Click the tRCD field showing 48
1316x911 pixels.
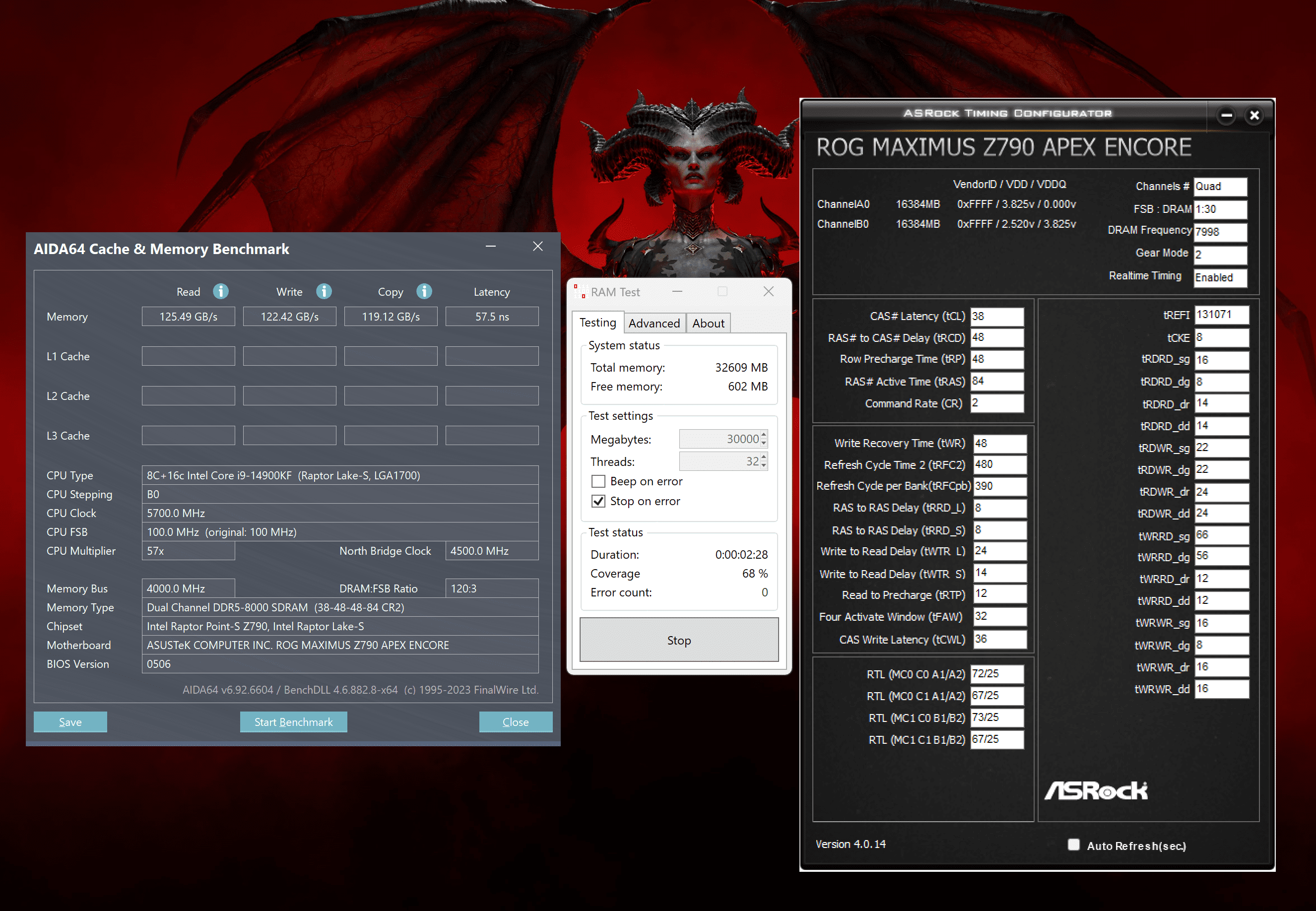point(997,337)
